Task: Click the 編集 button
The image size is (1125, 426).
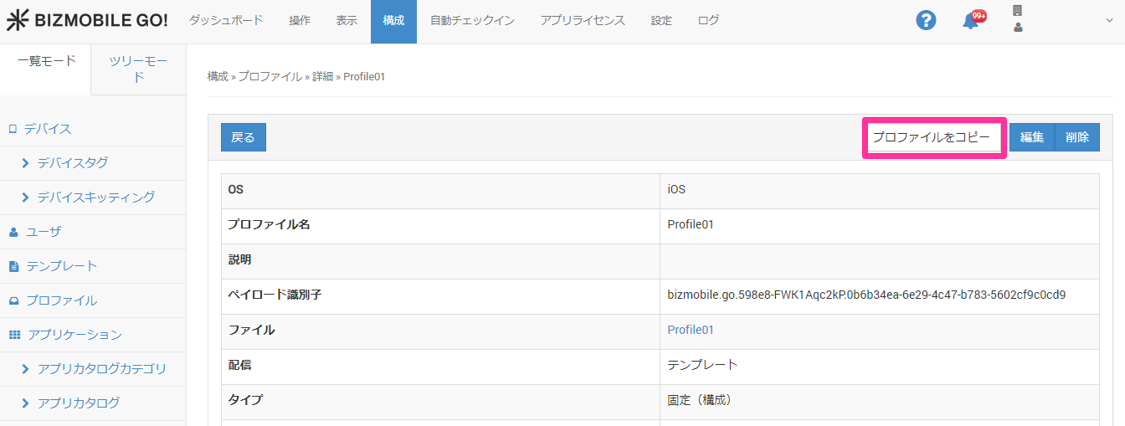Action: pyautogui.click(x=1032, y=137)
